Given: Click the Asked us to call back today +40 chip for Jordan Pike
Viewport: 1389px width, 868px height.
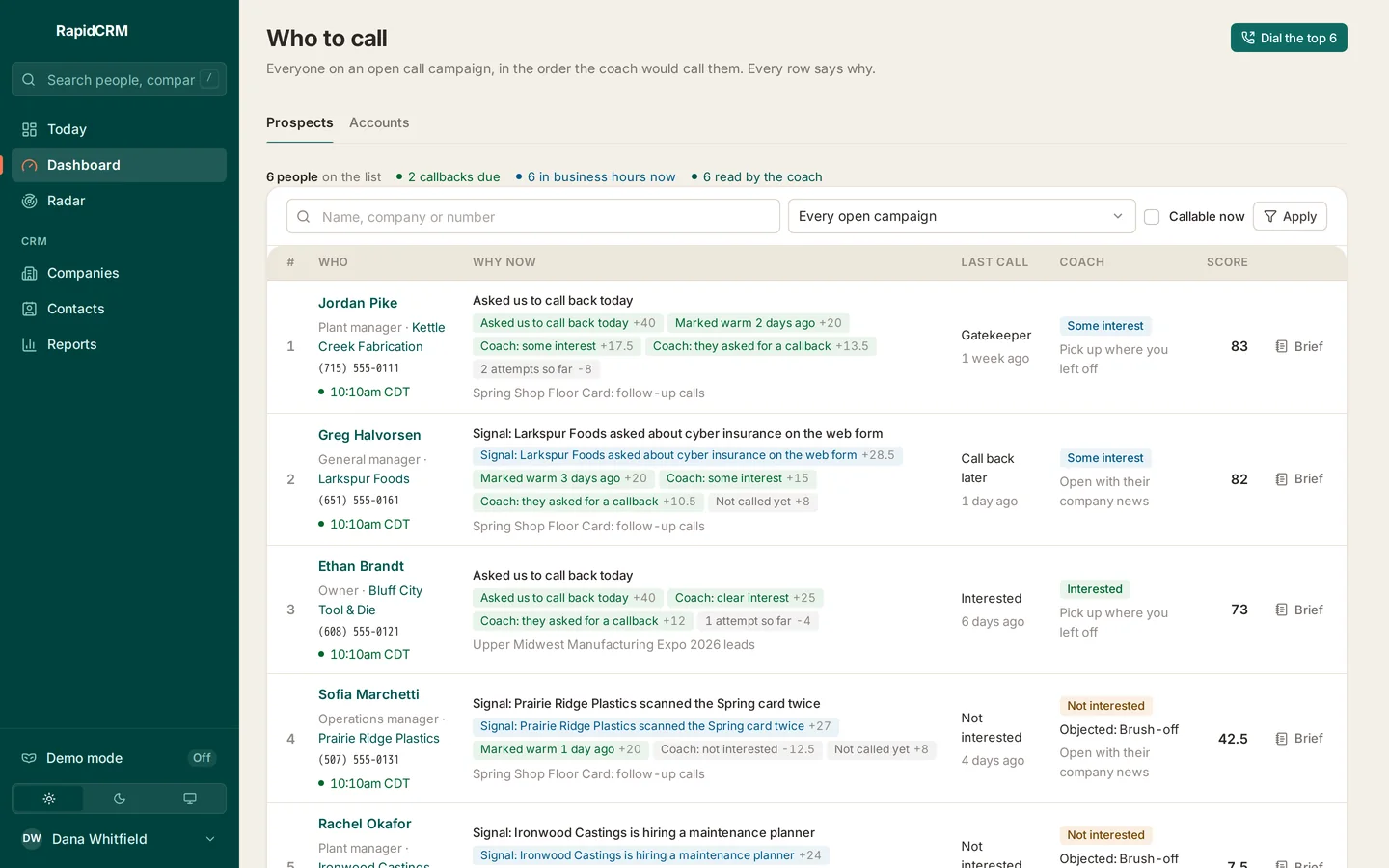Looking at the screenshot, I should click(567, 323).
